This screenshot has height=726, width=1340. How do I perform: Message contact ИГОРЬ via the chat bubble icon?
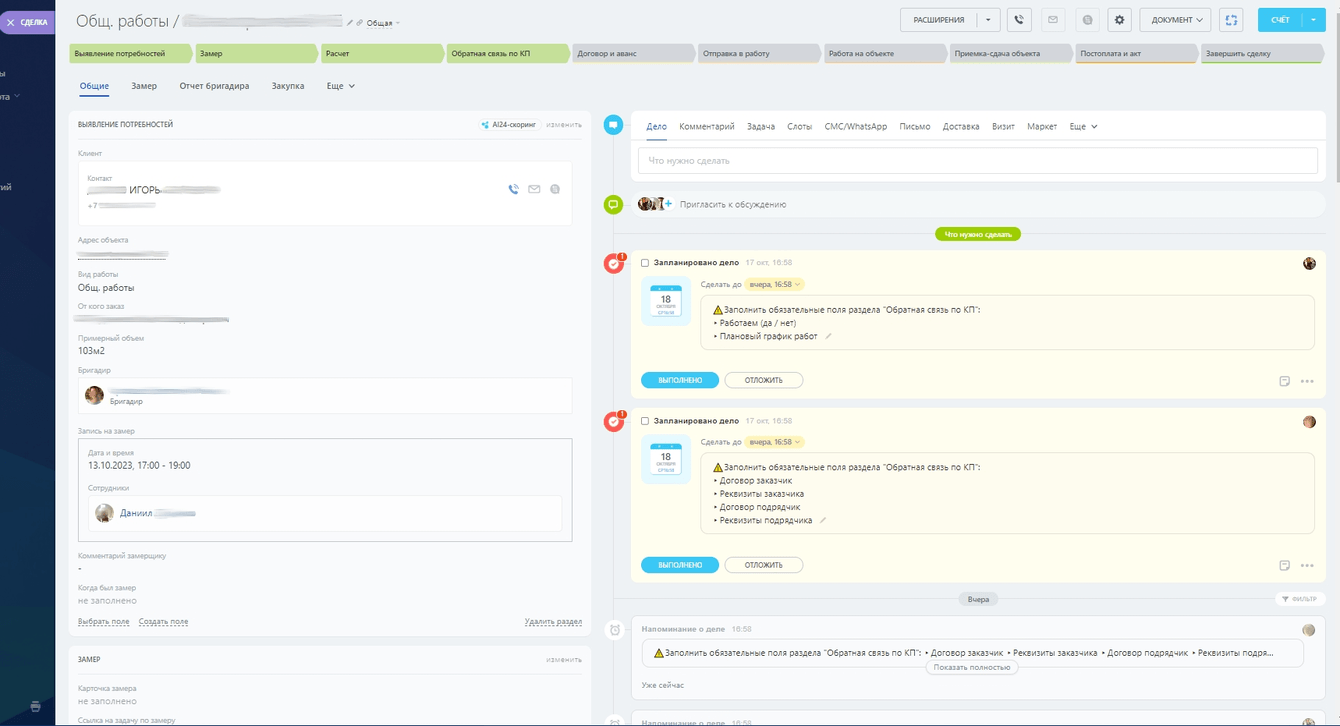coord(555,189)
